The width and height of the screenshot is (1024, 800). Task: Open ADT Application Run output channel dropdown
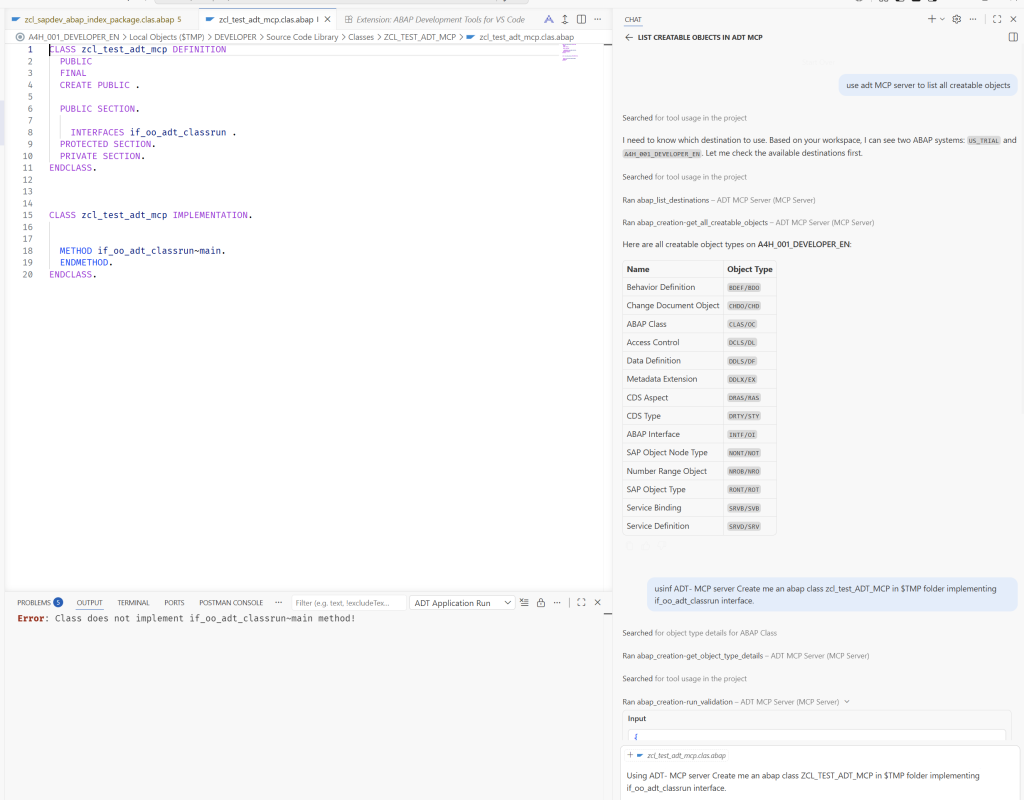point(462,603)
